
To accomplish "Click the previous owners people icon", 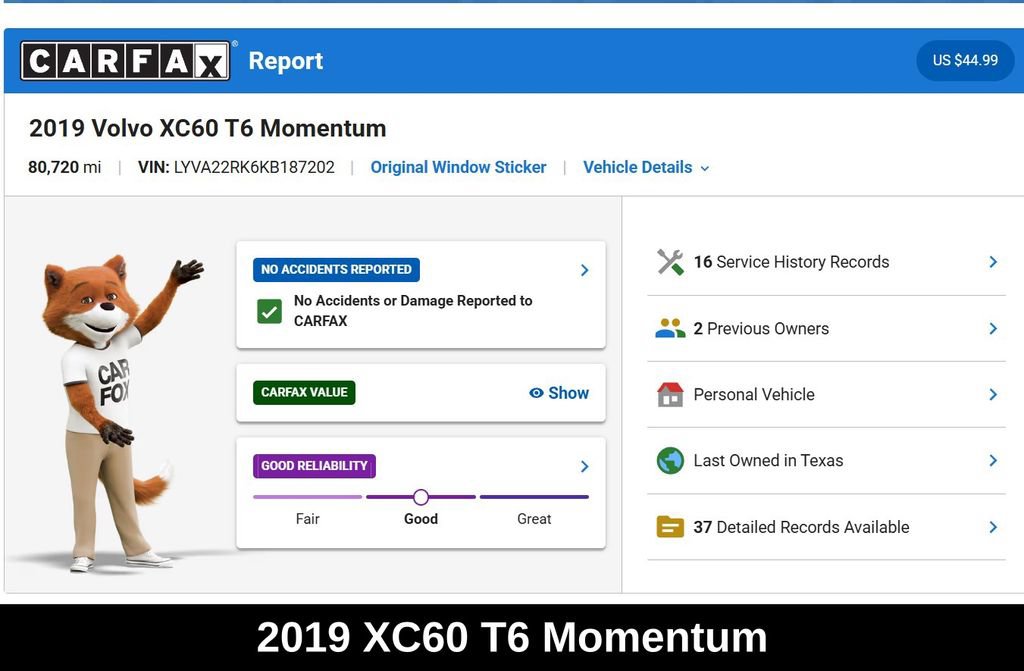I will pos(670,328).
